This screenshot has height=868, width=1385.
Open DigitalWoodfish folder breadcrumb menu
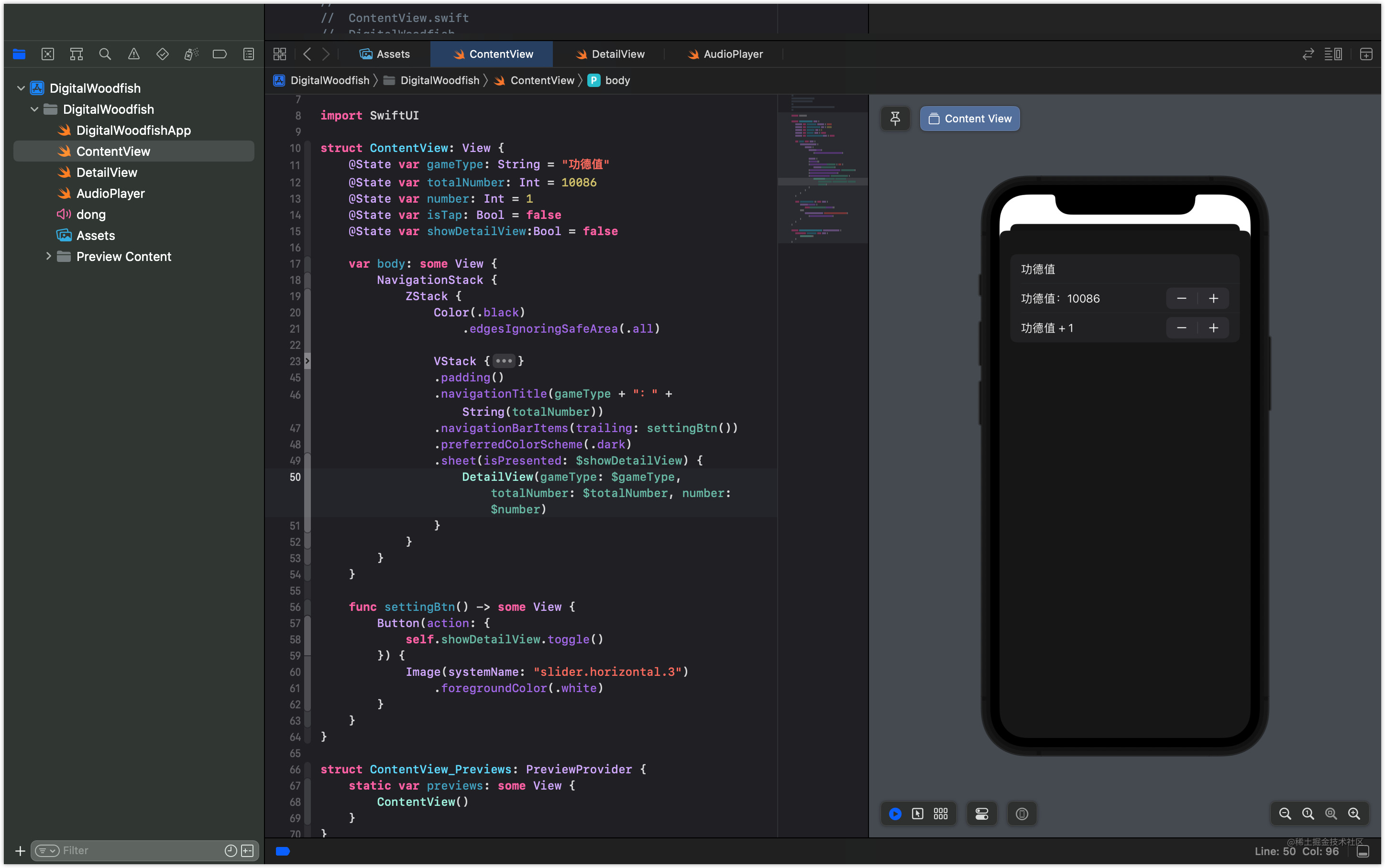[x=432, y=80]
